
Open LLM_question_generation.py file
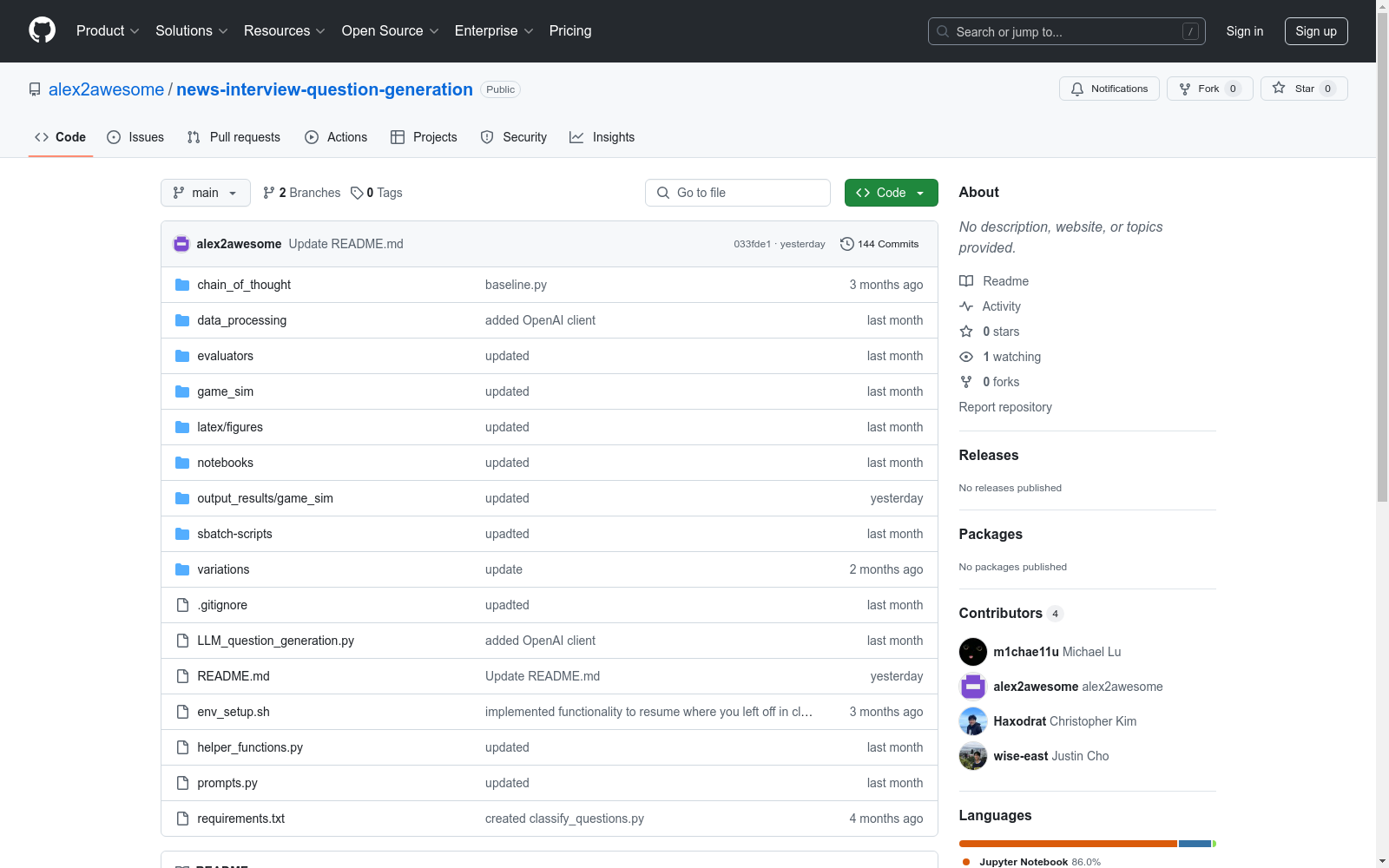(275, 641)
